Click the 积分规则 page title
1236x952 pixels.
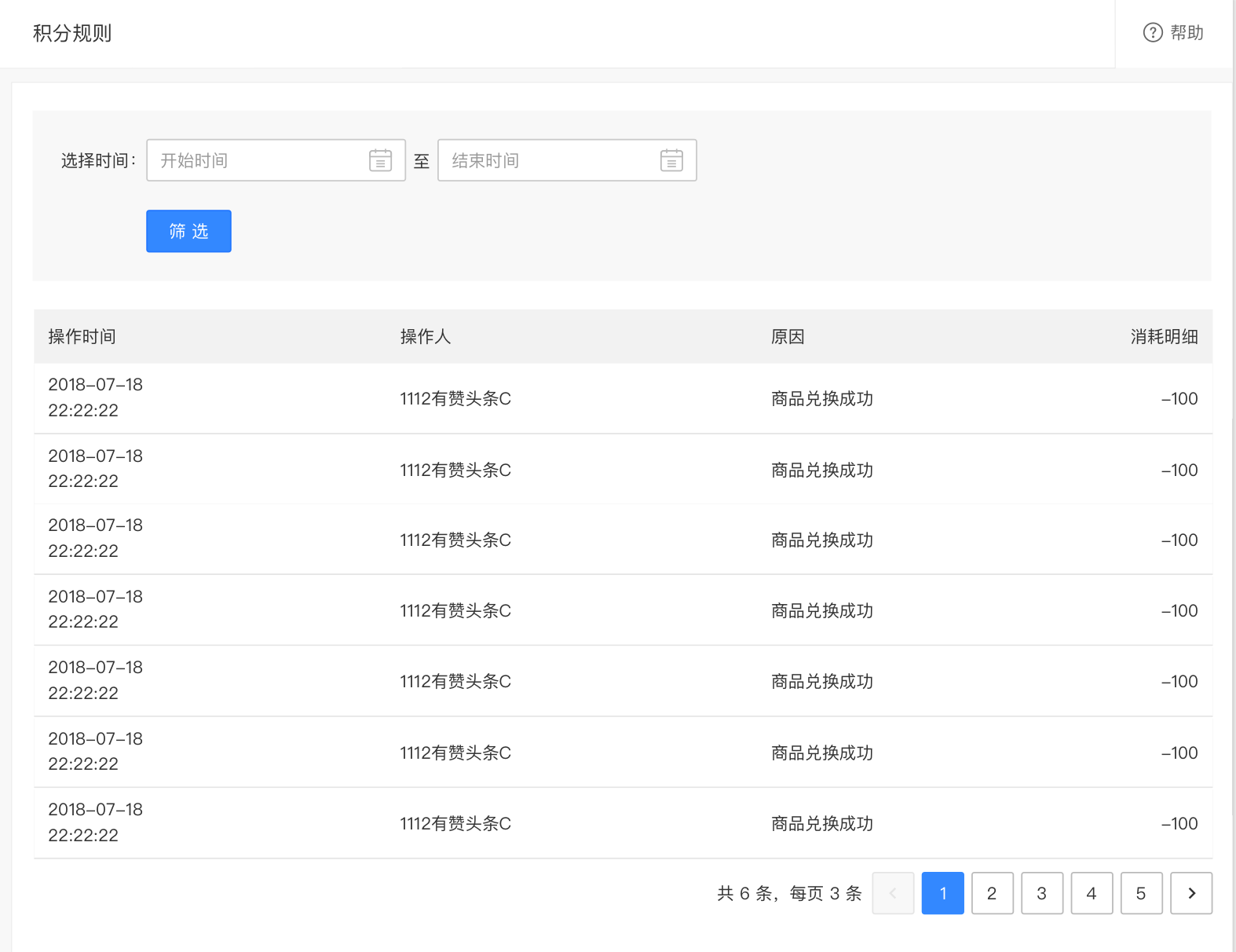pos(72,33)
